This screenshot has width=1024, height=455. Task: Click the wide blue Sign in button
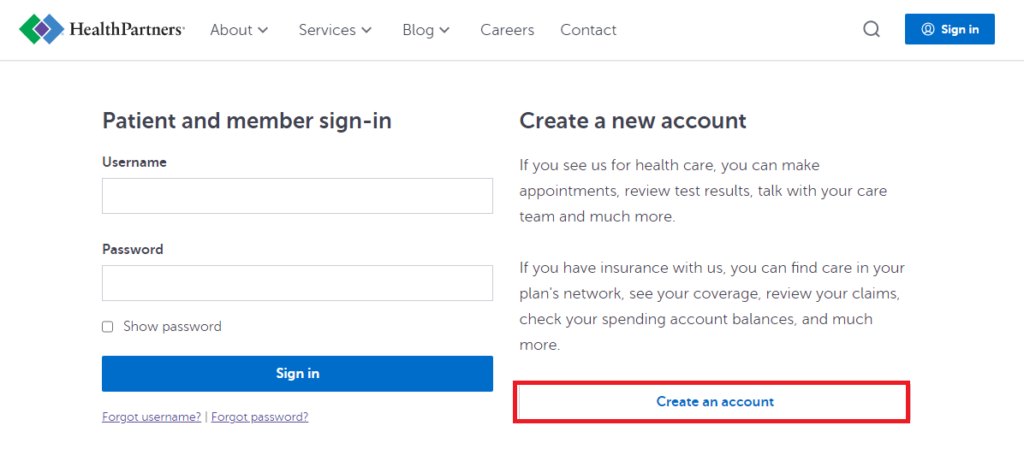click(297, 373)
